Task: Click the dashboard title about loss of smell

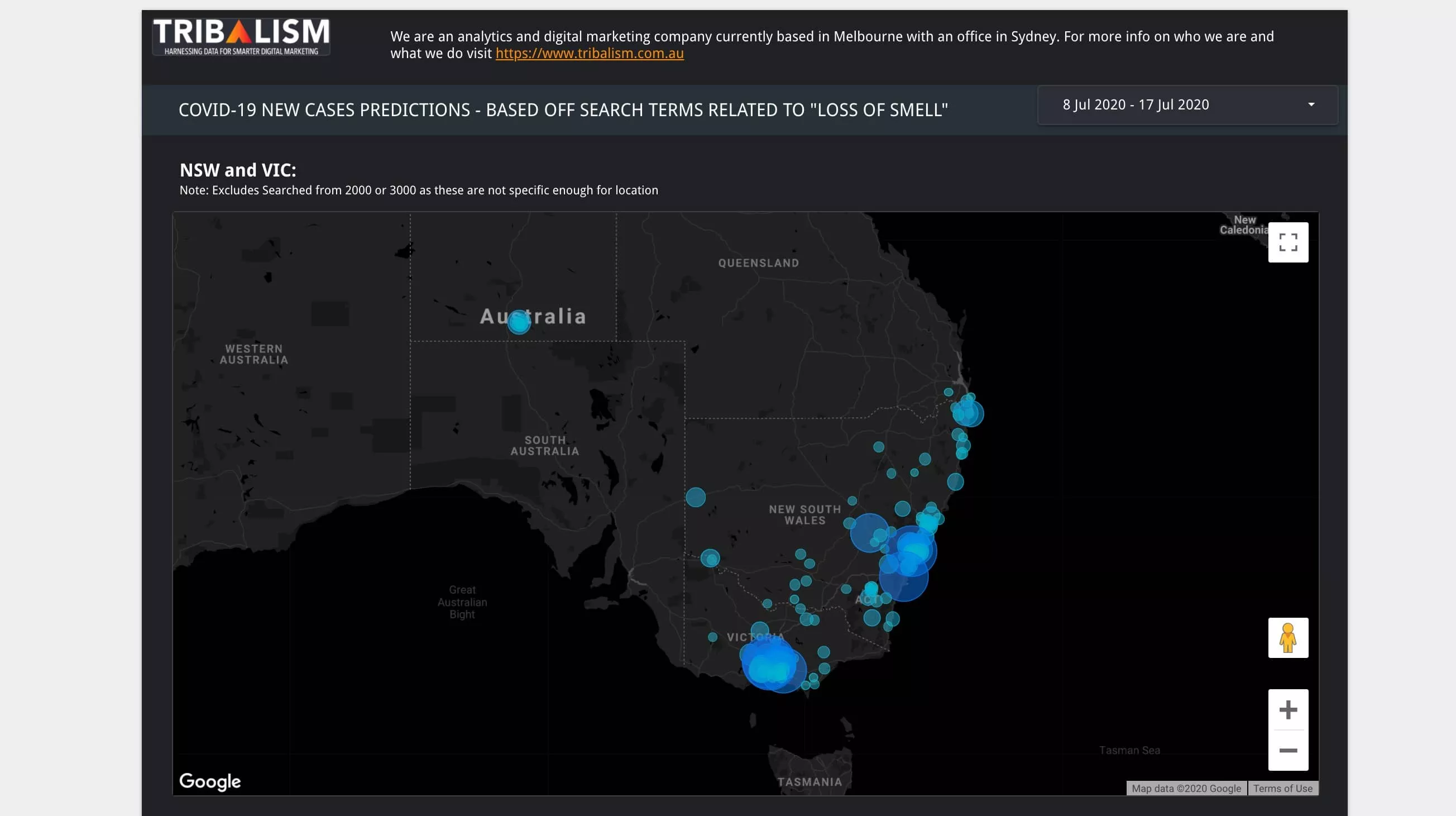Action: pyautogui.click(x=563, y=109)
